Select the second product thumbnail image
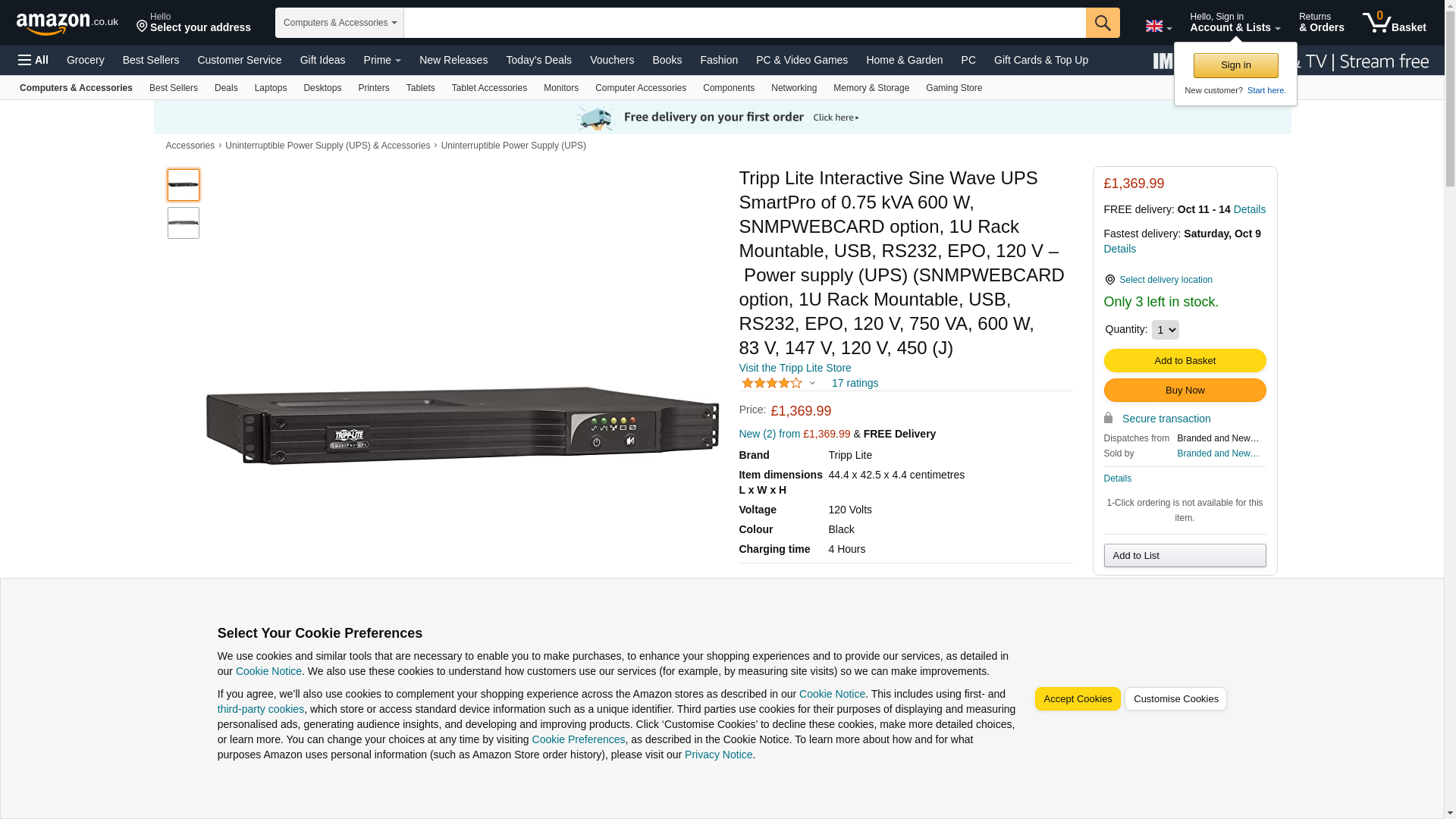The image size is (1456, 819). (184, 223)
